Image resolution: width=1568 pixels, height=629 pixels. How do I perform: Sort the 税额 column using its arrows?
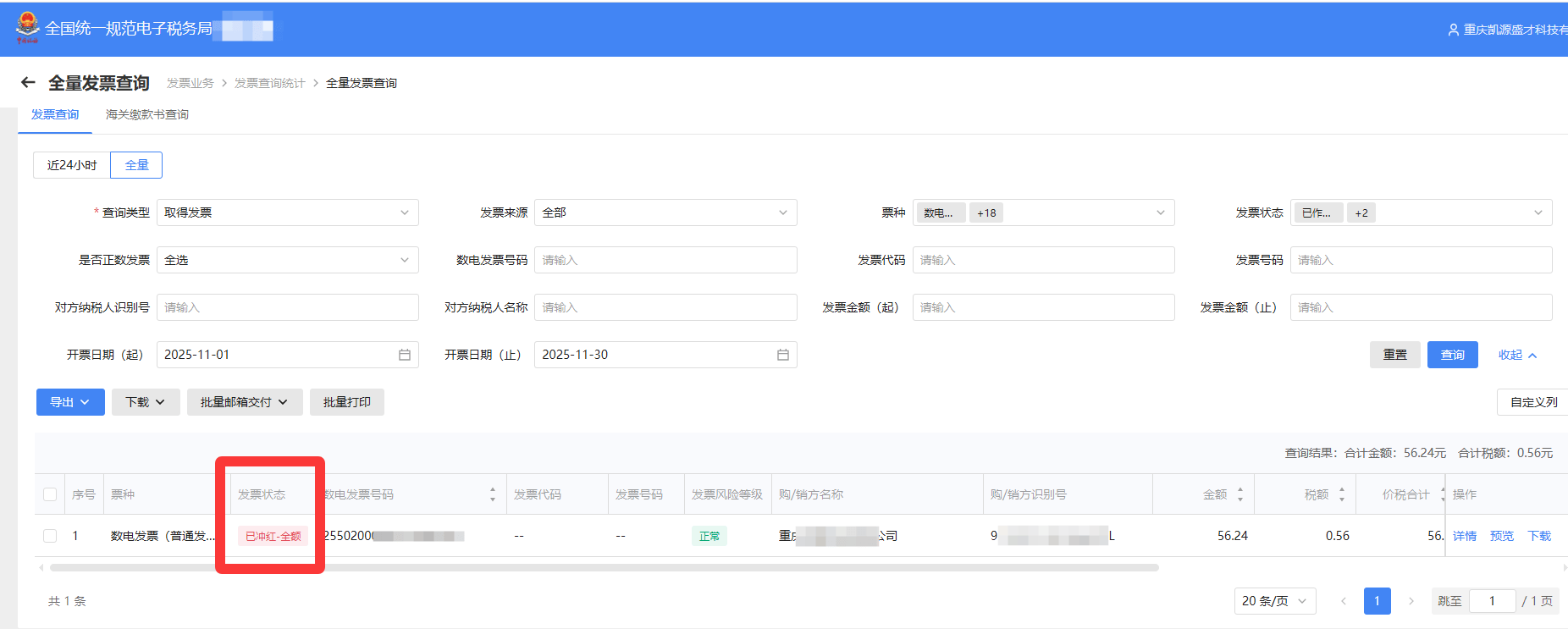point(1342,494)
